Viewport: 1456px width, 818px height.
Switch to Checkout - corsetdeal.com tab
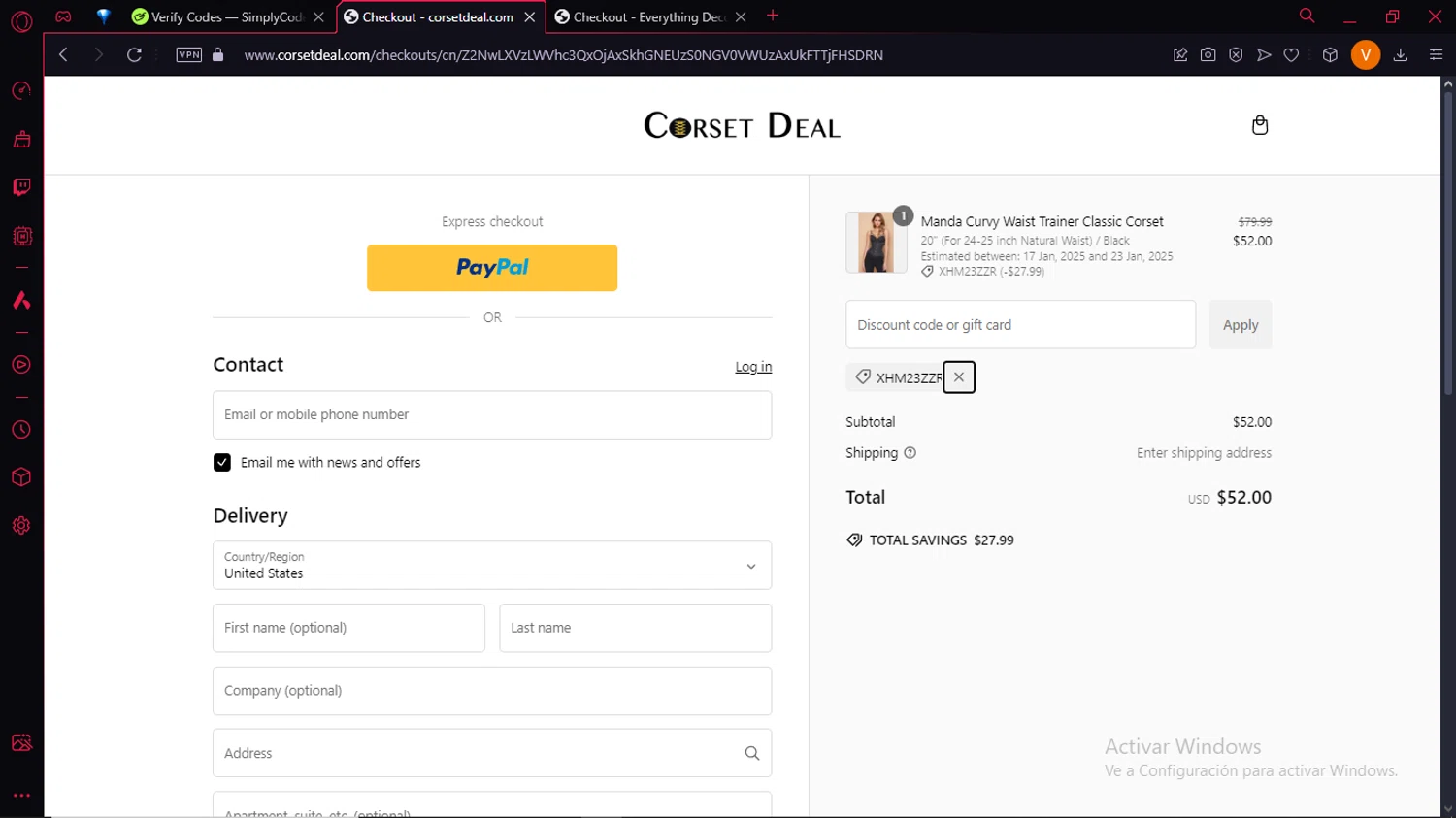point(439,17)
